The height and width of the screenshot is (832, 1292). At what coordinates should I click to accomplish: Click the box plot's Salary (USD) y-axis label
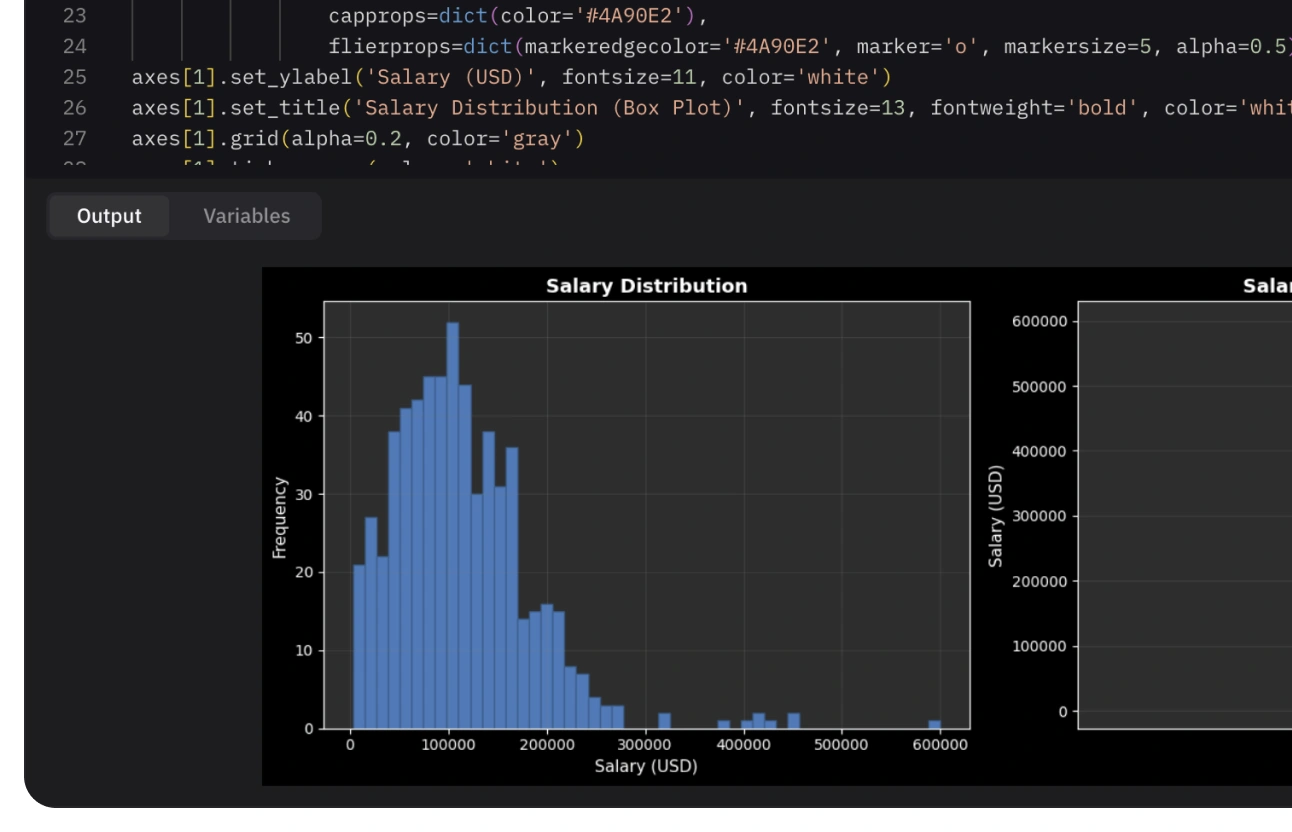(996, 517)
